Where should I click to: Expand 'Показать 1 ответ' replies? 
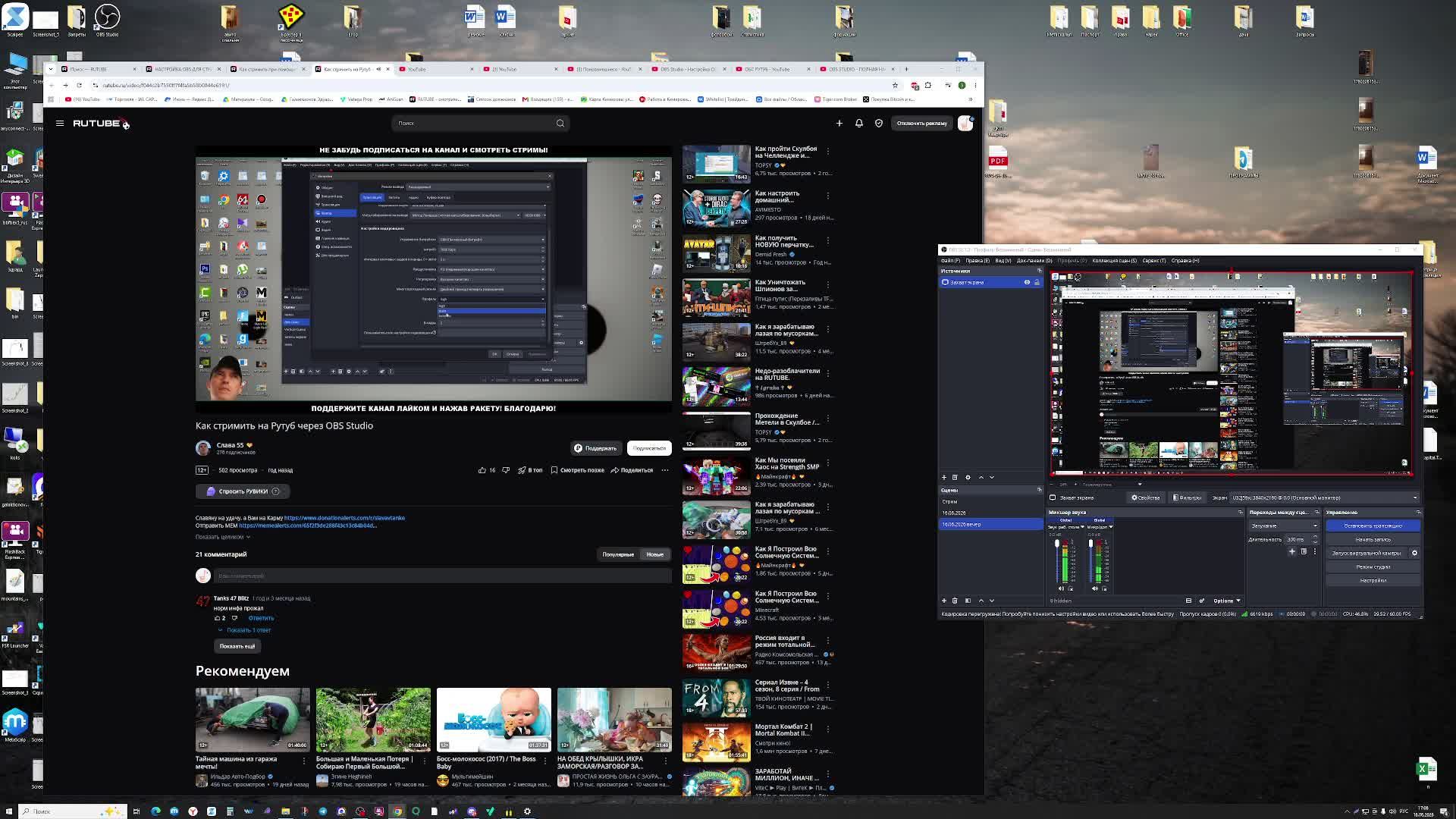pyautogui.click(x=245, y=630)
